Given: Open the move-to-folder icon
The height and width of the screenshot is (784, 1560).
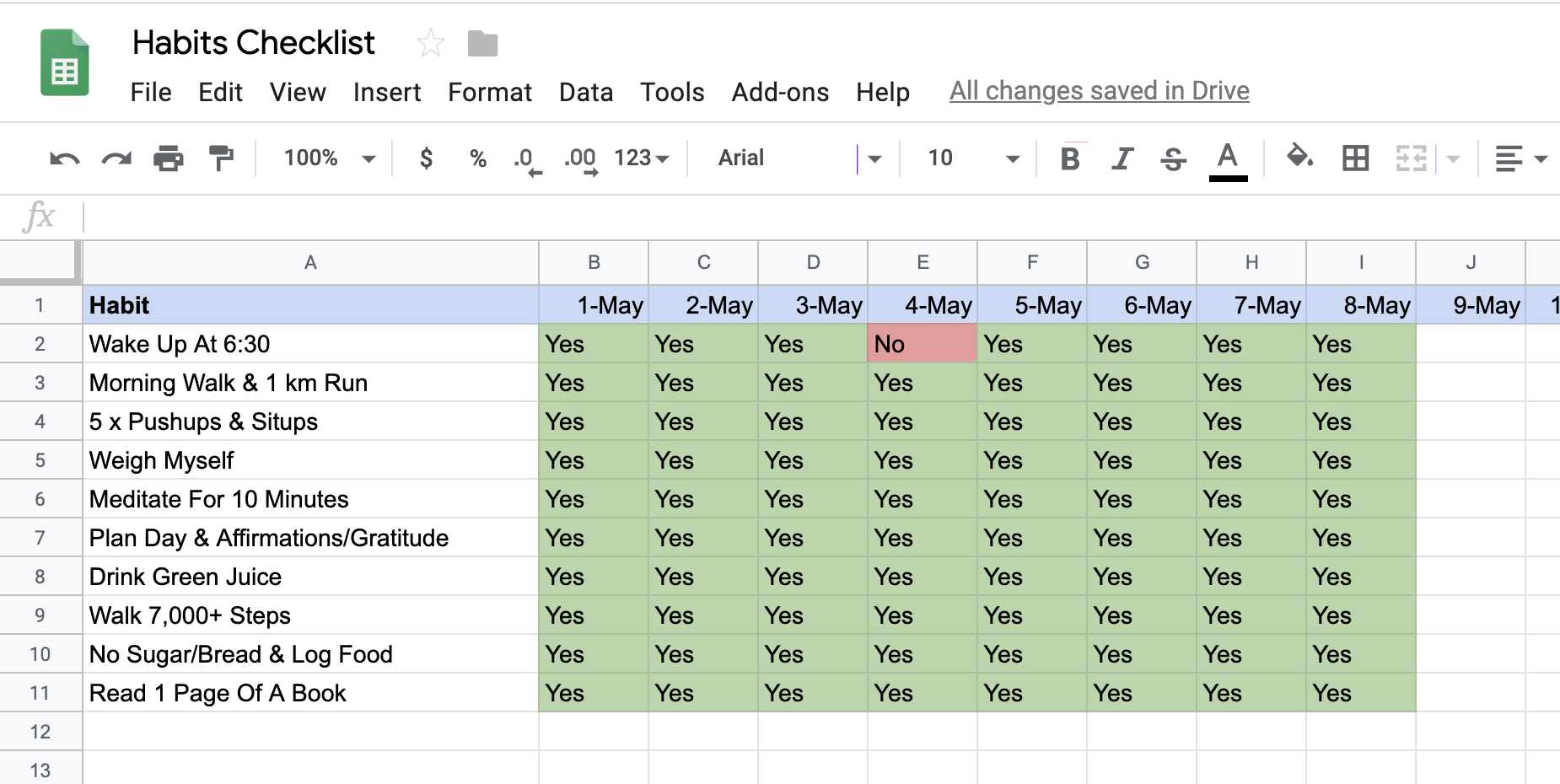Looking at the screenshot, I should (482, 43).
